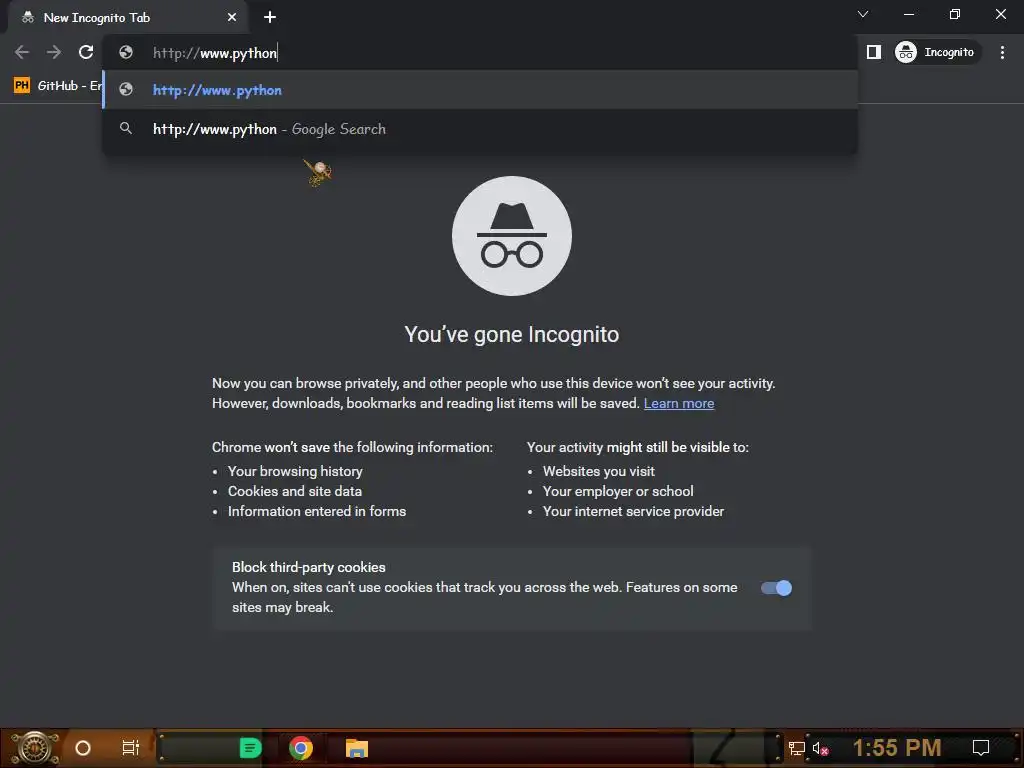
Task: Choose the http://www.python URL suggestion
Action: click(481, 90)
